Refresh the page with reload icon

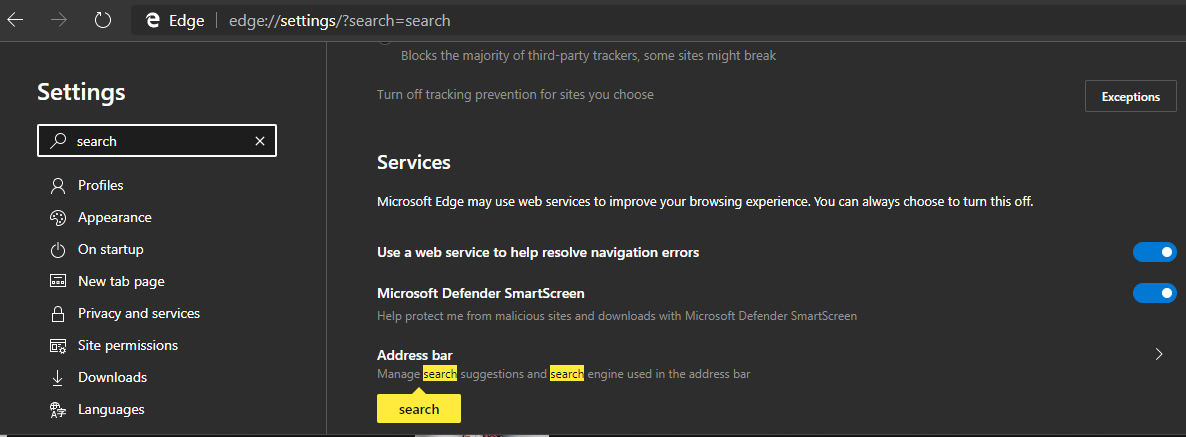coord(102,20)
